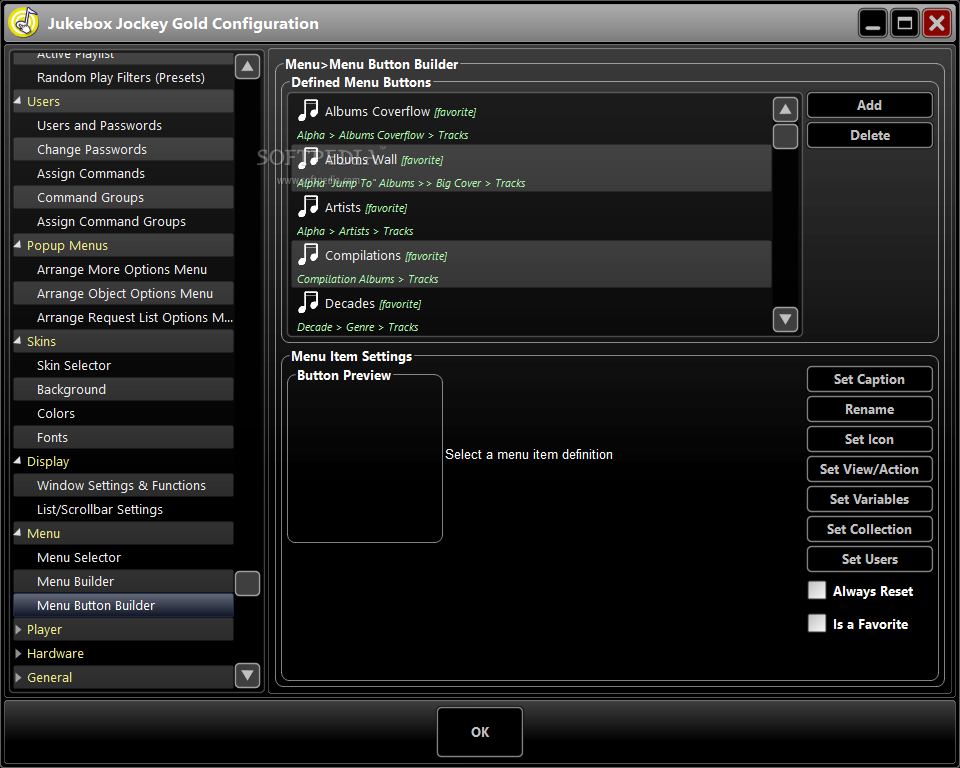Select the Albums Coverflow [favorite] entry

point(531,121)
